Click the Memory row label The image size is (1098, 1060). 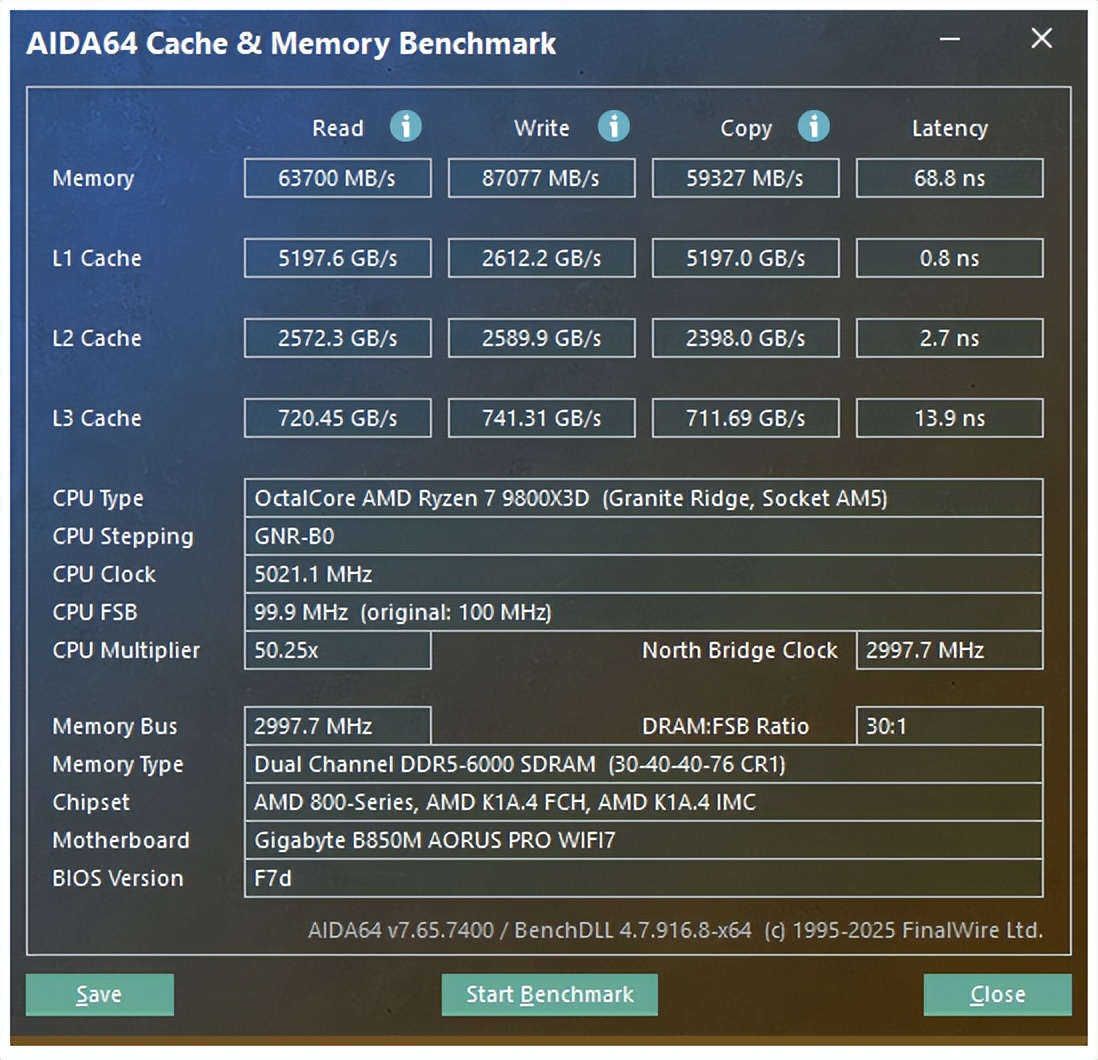point(93,179)
